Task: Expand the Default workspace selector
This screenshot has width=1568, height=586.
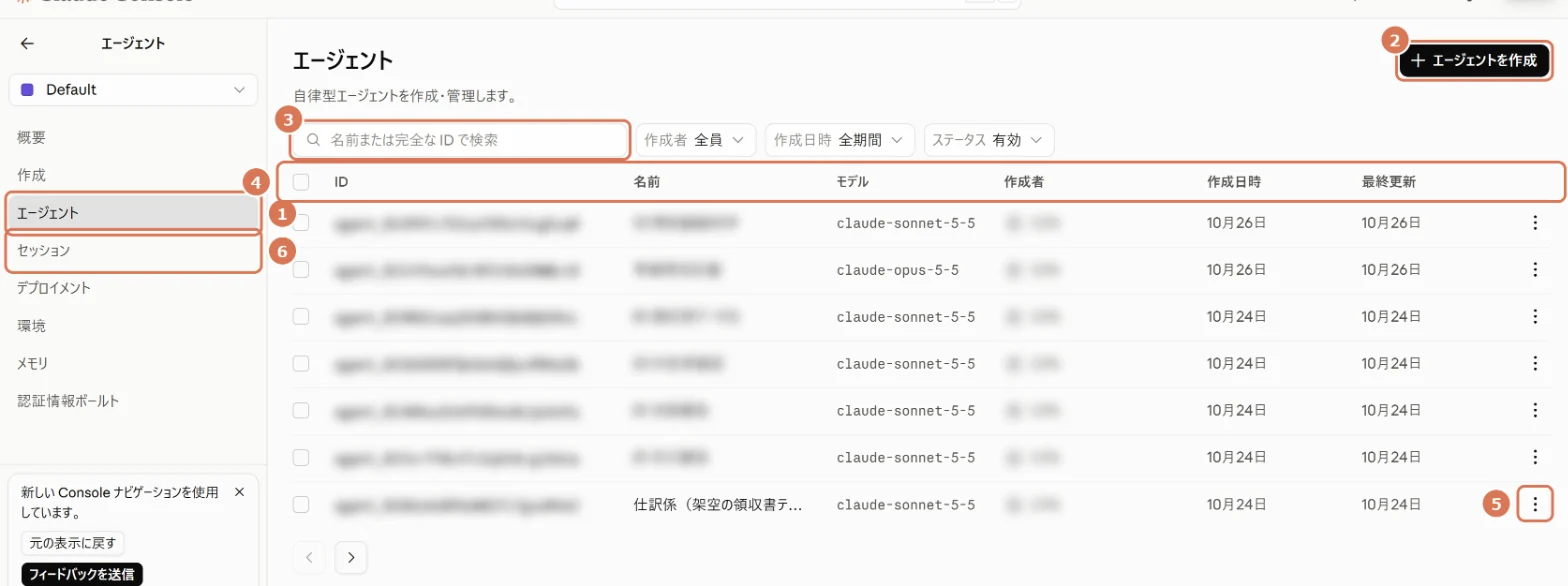Action: 133,89
